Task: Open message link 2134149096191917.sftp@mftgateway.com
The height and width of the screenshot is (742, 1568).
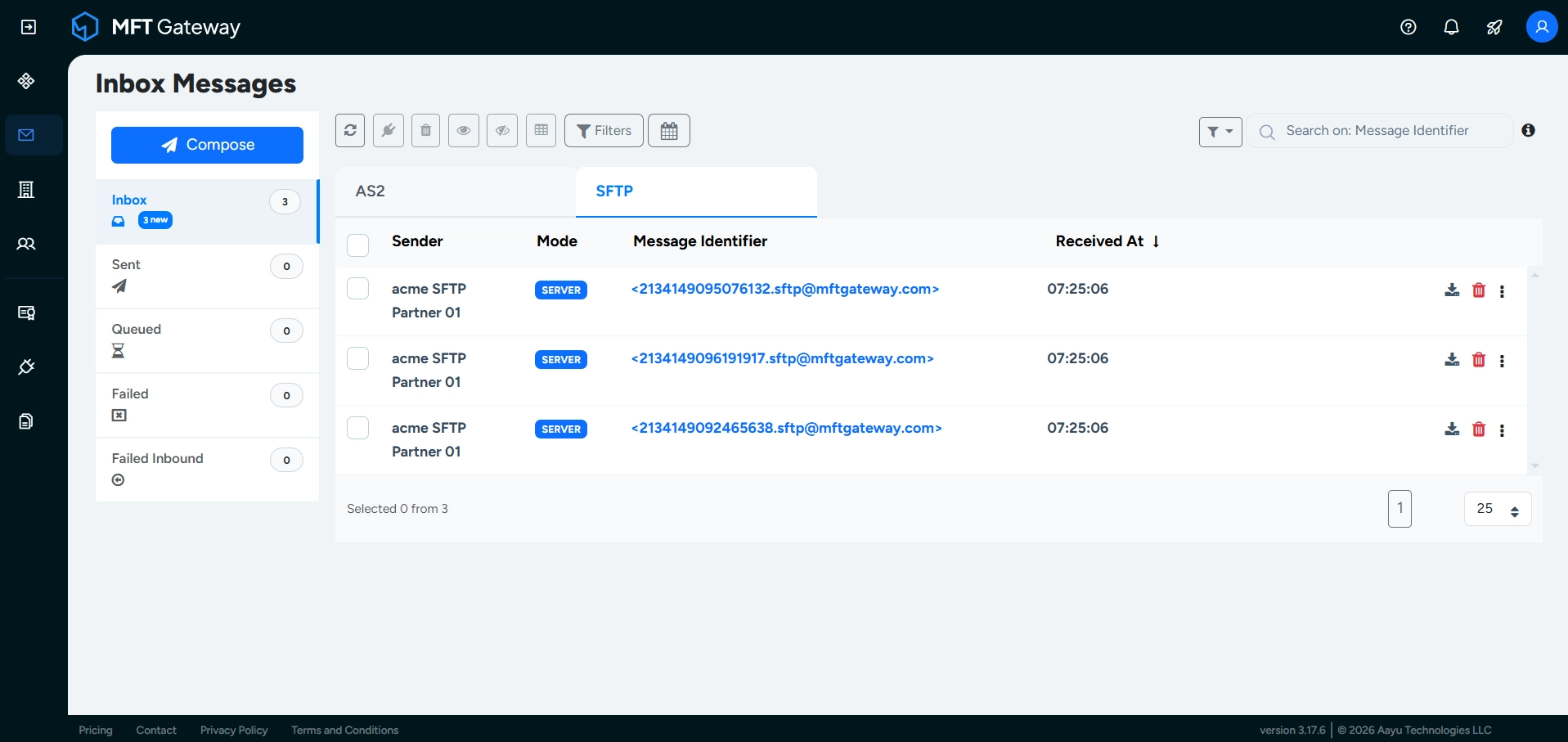Action: click(x=783, y=358)
